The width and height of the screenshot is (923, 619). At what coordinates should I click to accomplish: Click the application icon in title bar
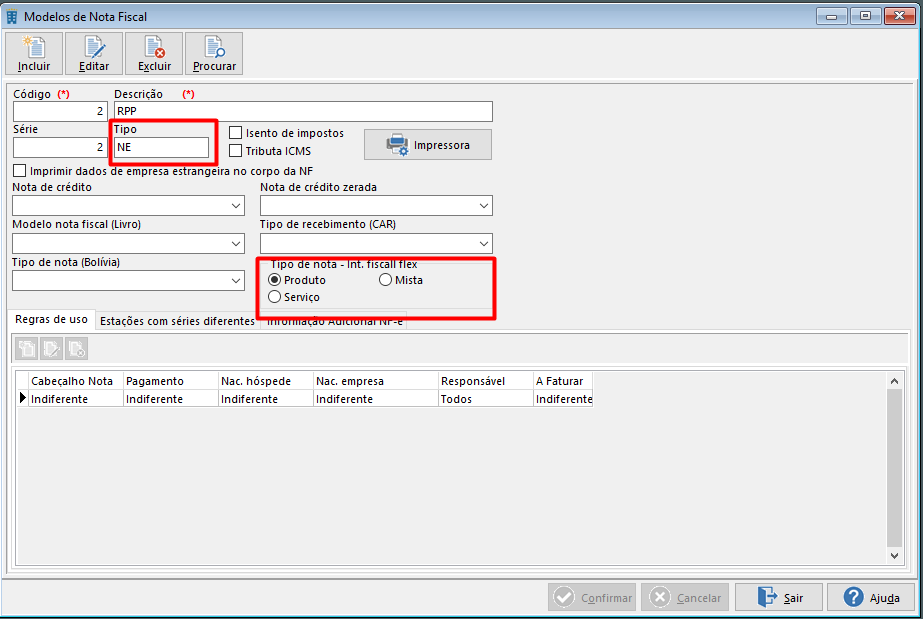click(12, 16)
